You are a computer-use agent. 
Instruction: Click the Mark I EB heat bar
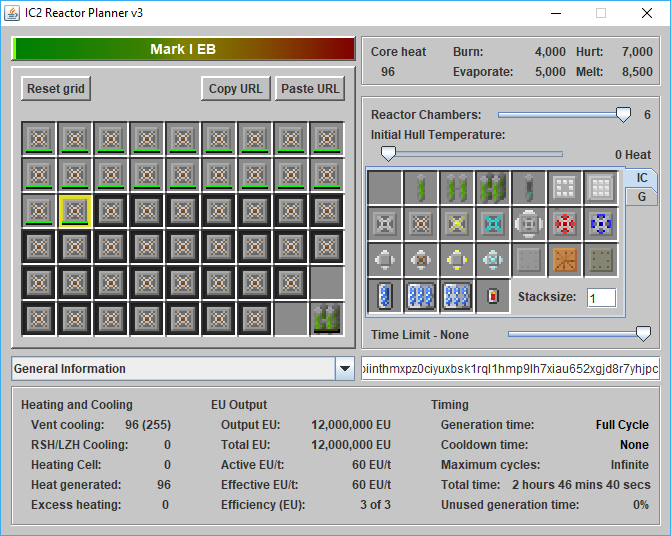point(184,49)
